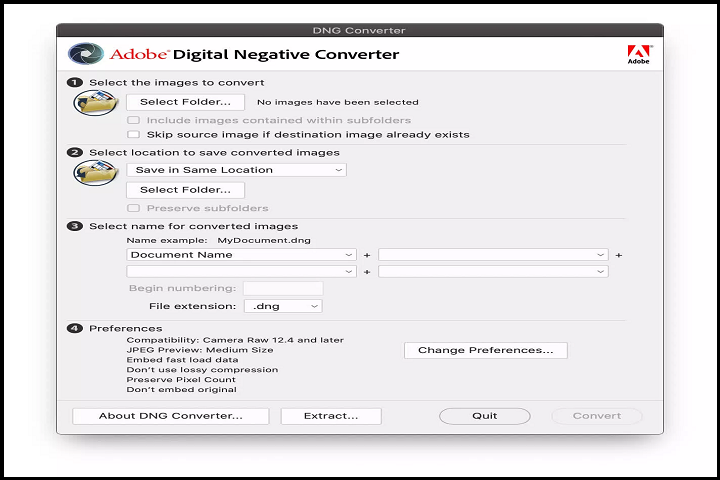Click the step 1 number badge
Viewport: 720px width, 480px height.
(x=75, y=83)
